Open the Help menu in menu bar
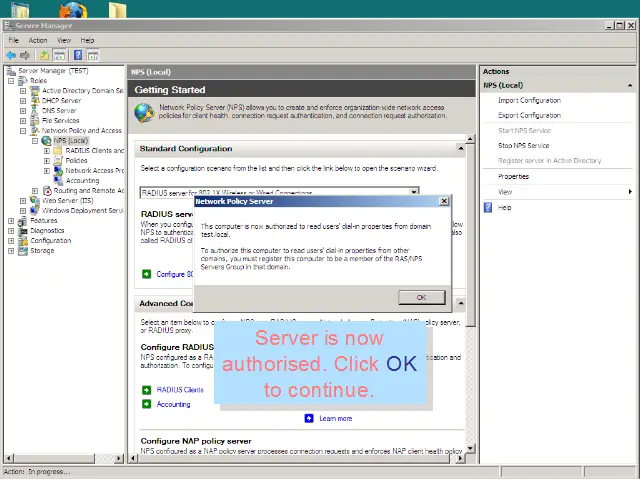 87,40
